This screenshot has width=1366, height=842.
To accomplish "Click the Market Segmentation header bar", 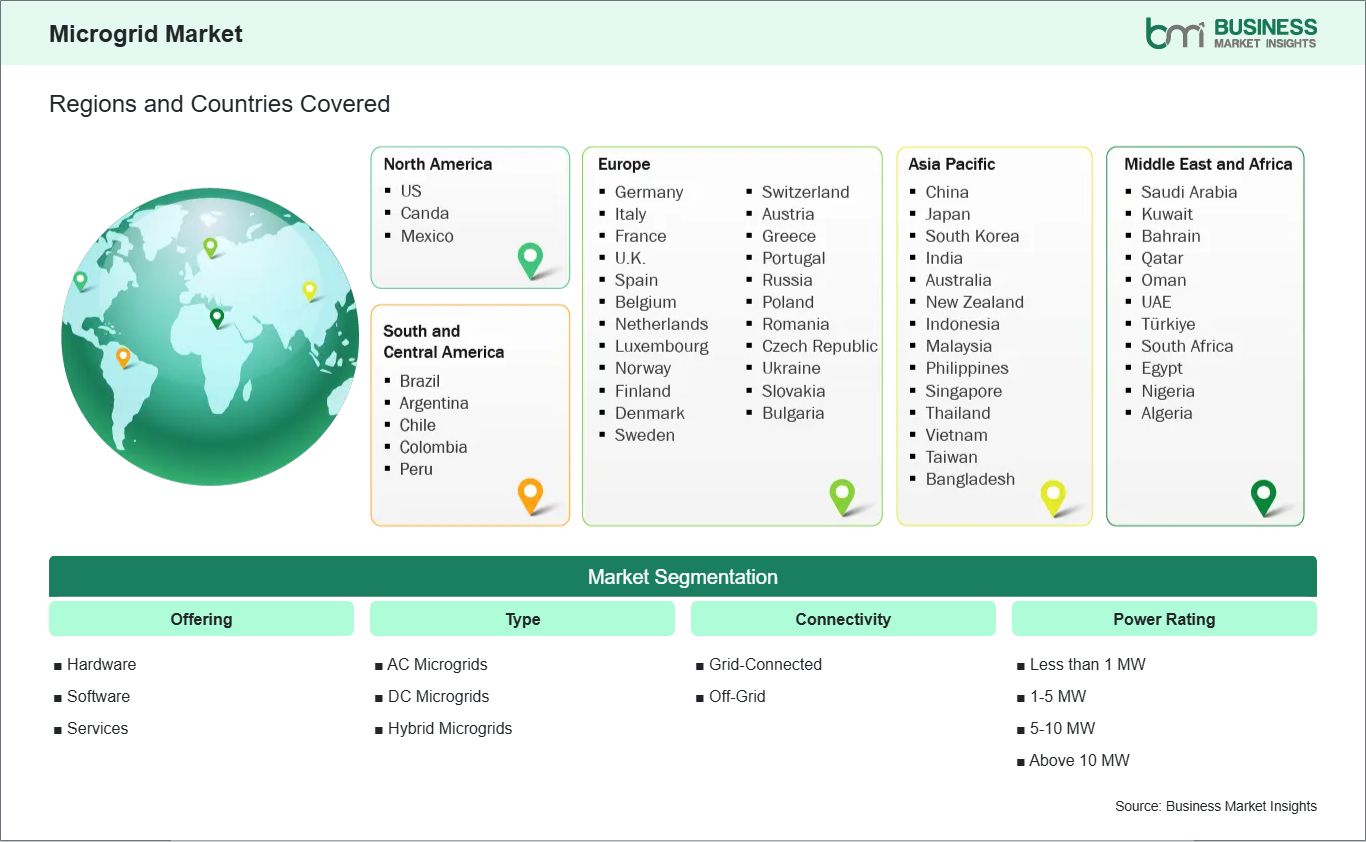I will point(683,577).
